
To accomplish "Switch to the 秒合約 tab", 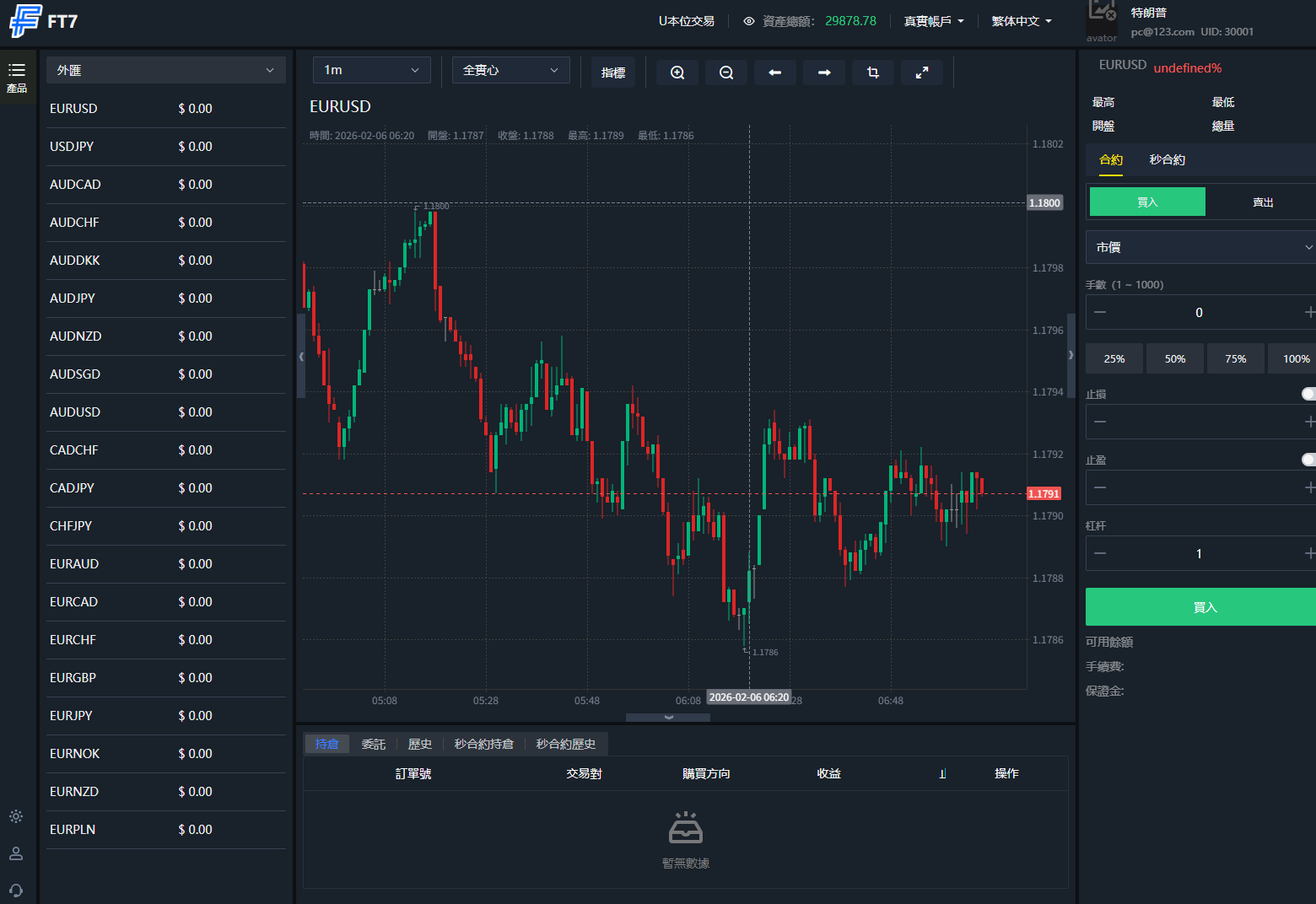I will coord(1167,160).
